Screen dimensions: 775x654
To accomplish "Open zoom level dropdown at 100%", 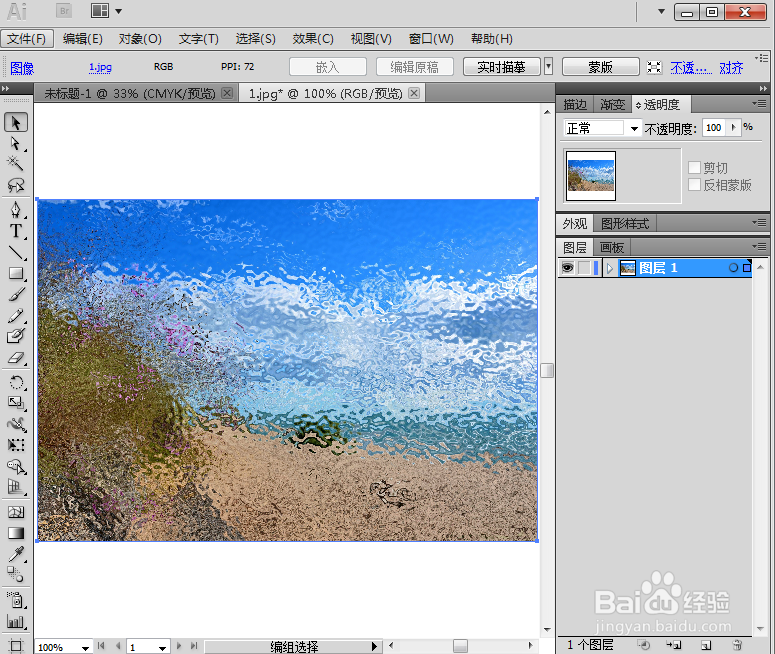I will [x=85, y=647].
